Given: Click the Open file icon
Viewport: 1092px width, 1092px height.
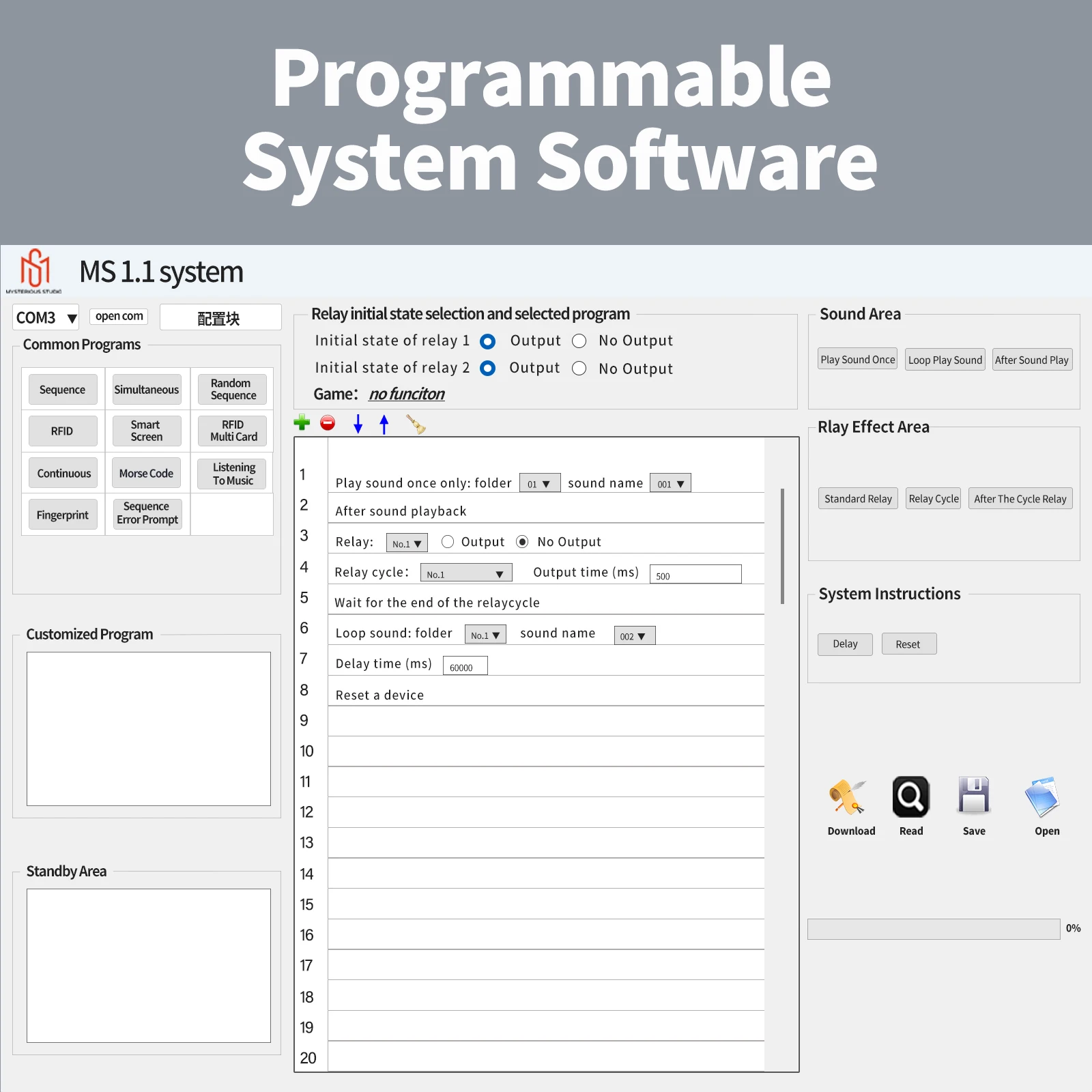Looking at the screenshot, I should [1042, 796].
